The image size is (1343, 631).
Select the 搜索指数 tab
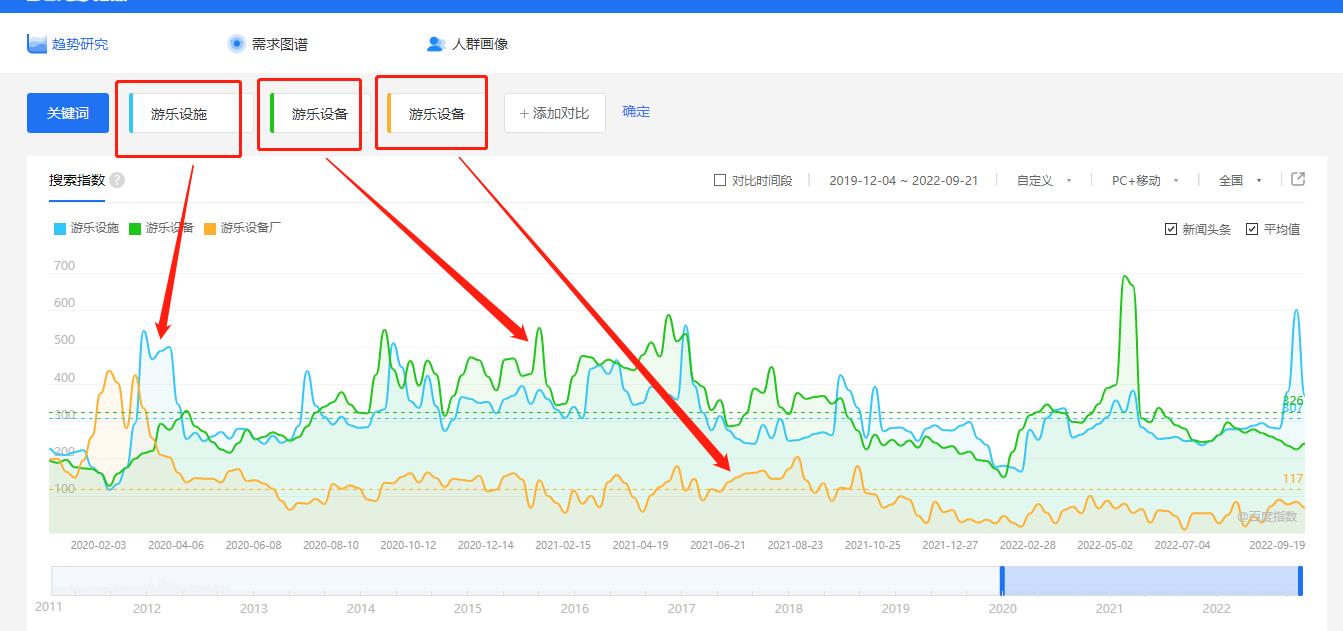77,180
